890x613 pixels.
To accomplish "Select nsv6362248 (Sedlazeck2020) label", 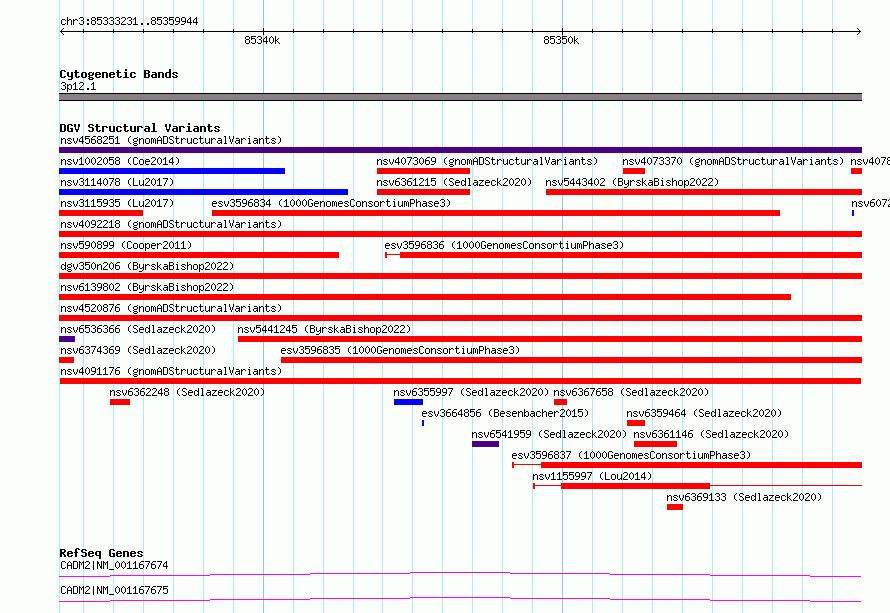I will pyautogui.click(x=187, y=392).
